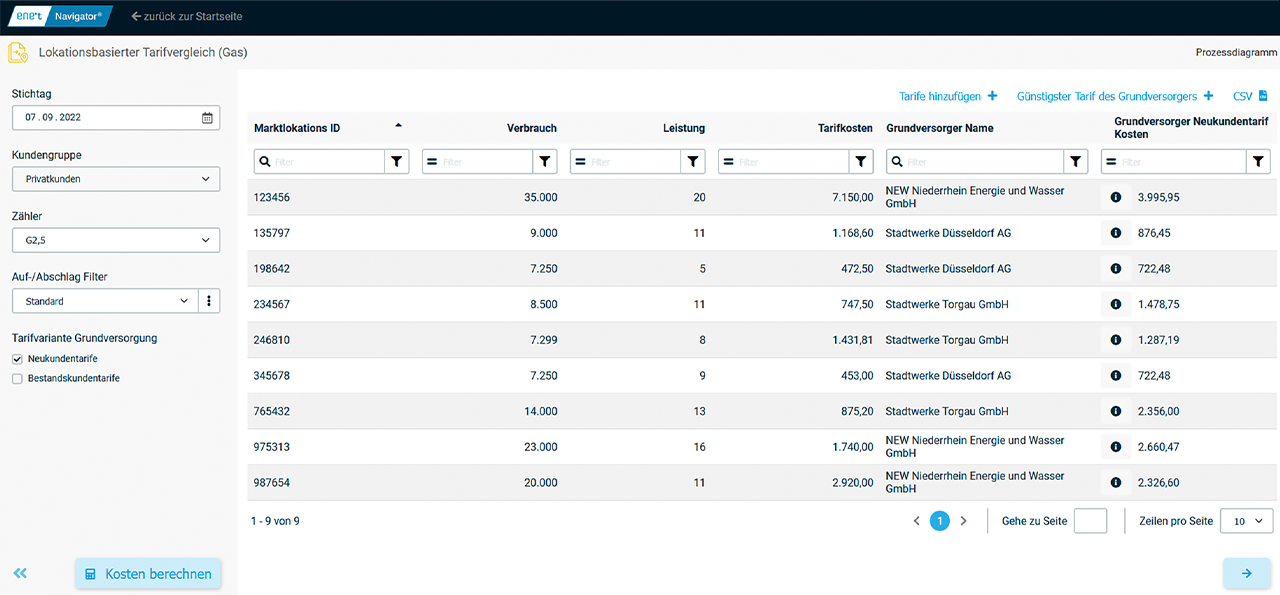1280x595 pixels.
Task: Sort by the Verbrauch column header
Action: 531,128
